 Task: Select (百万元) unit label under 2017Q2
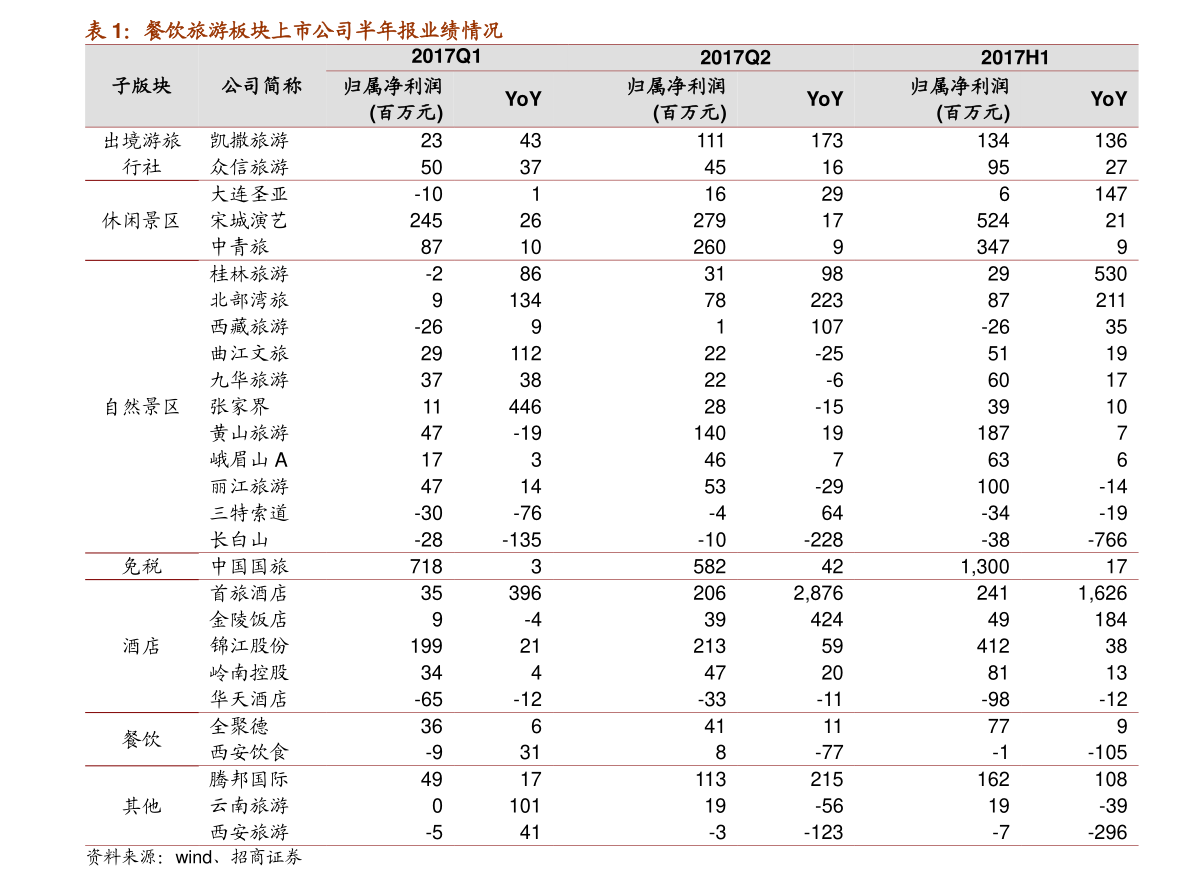(x=689, y=113)
